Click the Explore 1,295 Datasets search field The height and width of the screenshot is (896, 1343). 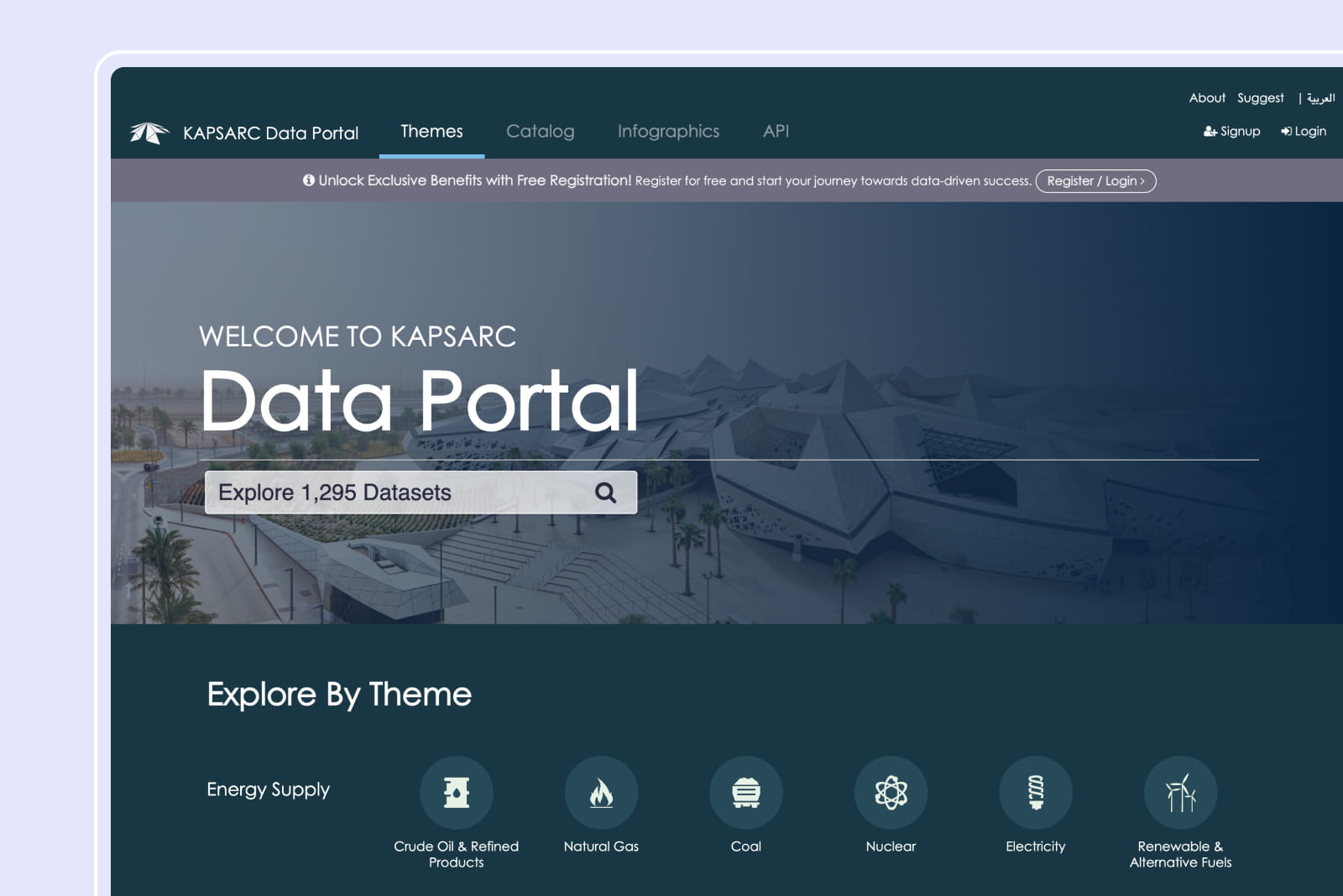tap(395, 492)
